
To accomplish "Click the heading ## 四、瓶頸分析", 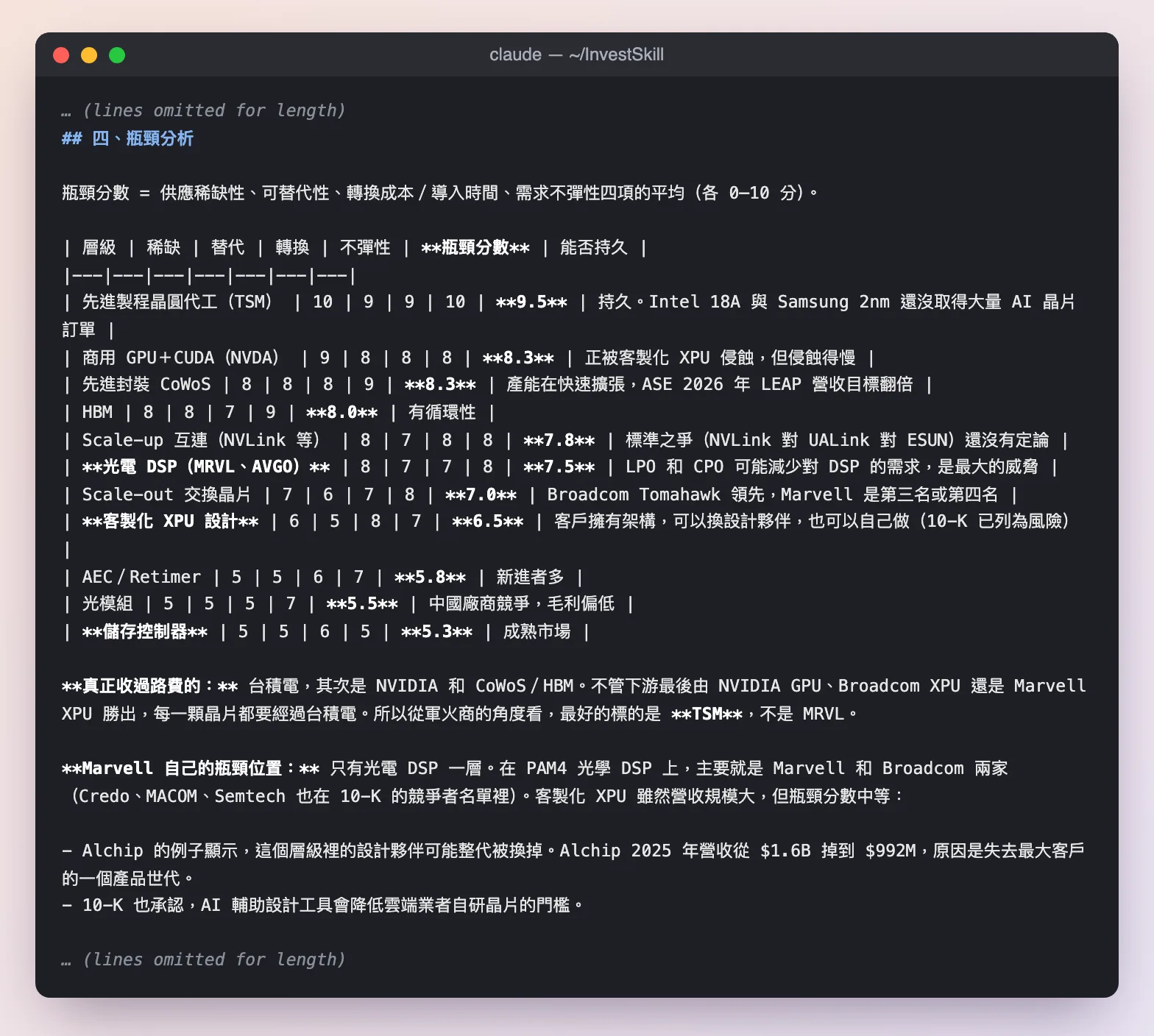I will tap(127, 138).
